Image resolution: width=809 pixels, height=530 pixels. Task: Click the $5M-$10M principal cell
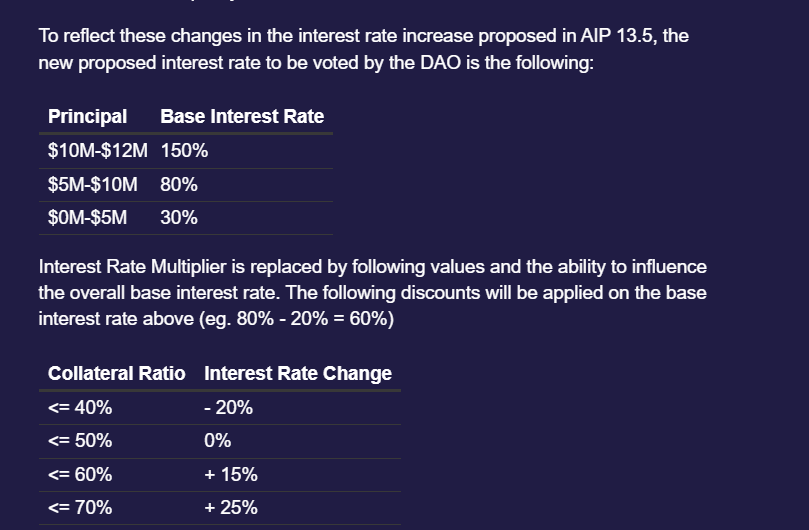pyautogui.click(x=92, y=185)
